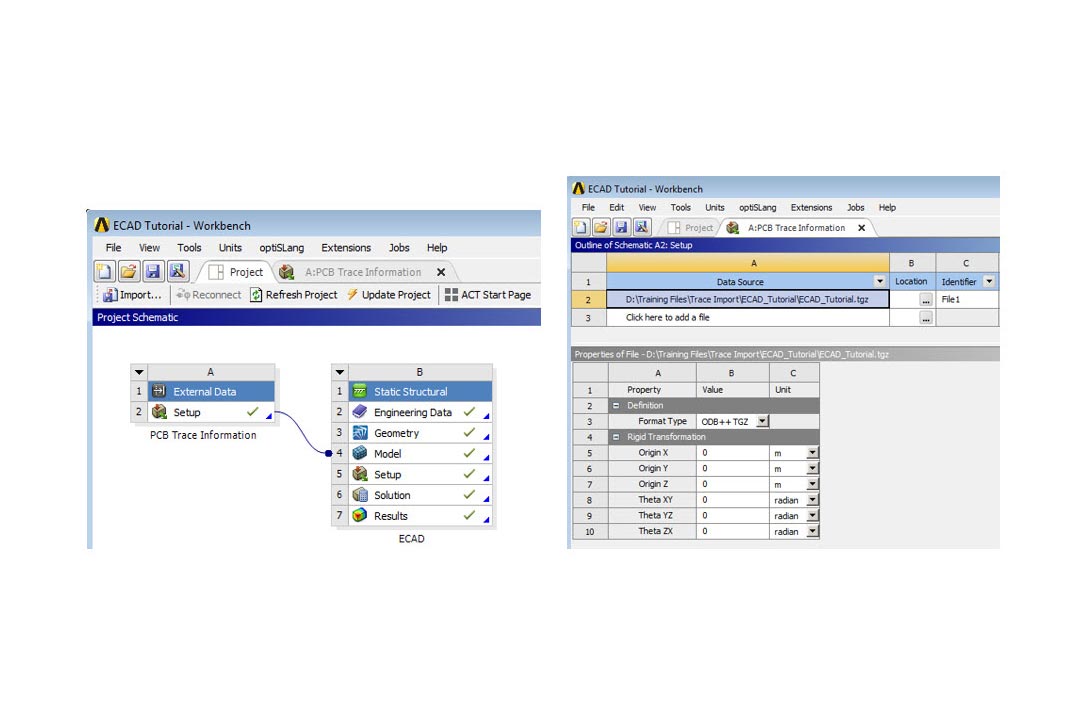This screenshot has height=720, width=1080.
Task: Click the Open folder icon in Project Schematic window
Action: [x=129, y=271]
